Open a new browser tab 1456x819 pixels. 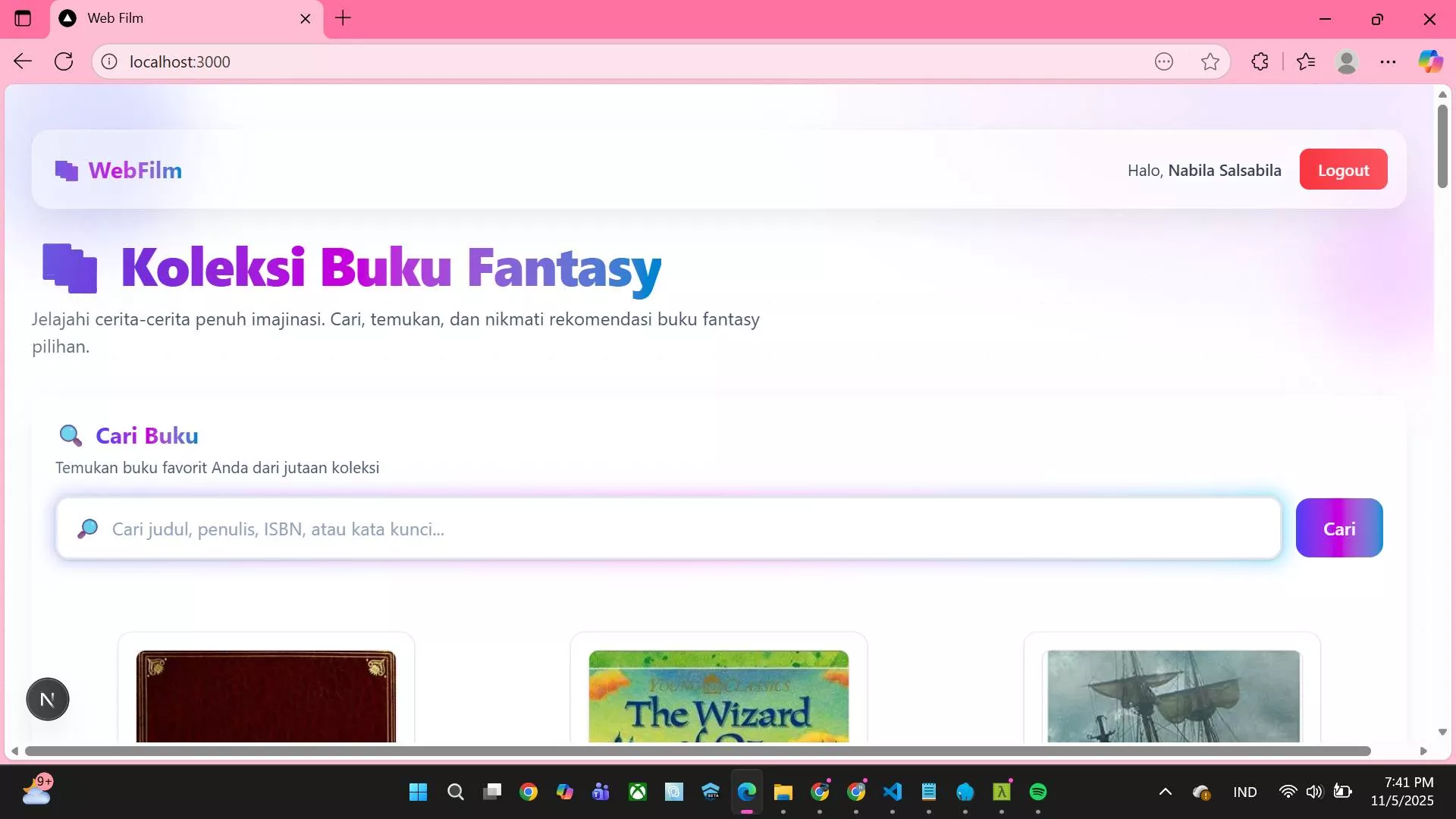[x=343, y=18]
